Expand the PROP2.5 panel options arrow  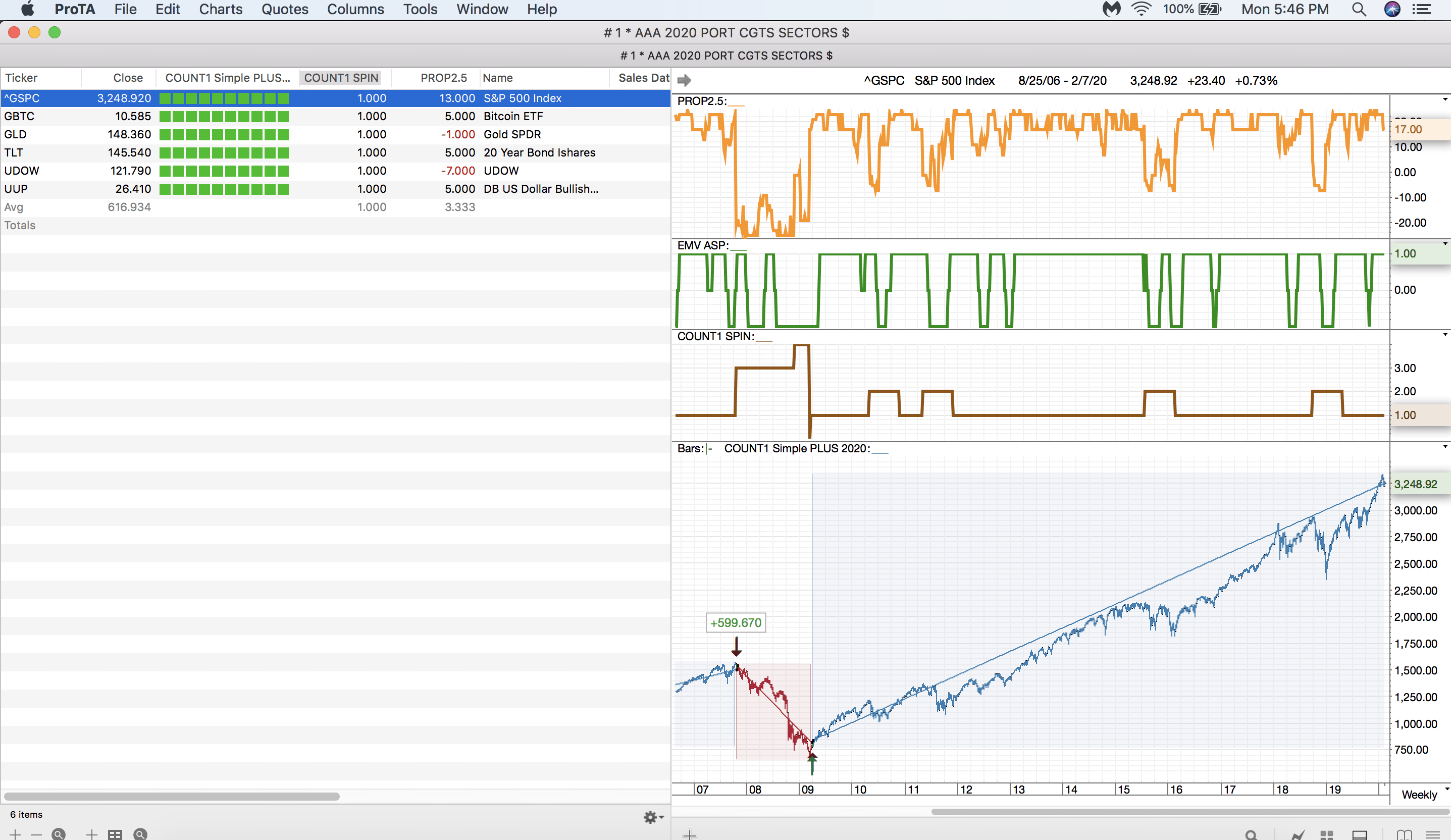point(1444,100)
